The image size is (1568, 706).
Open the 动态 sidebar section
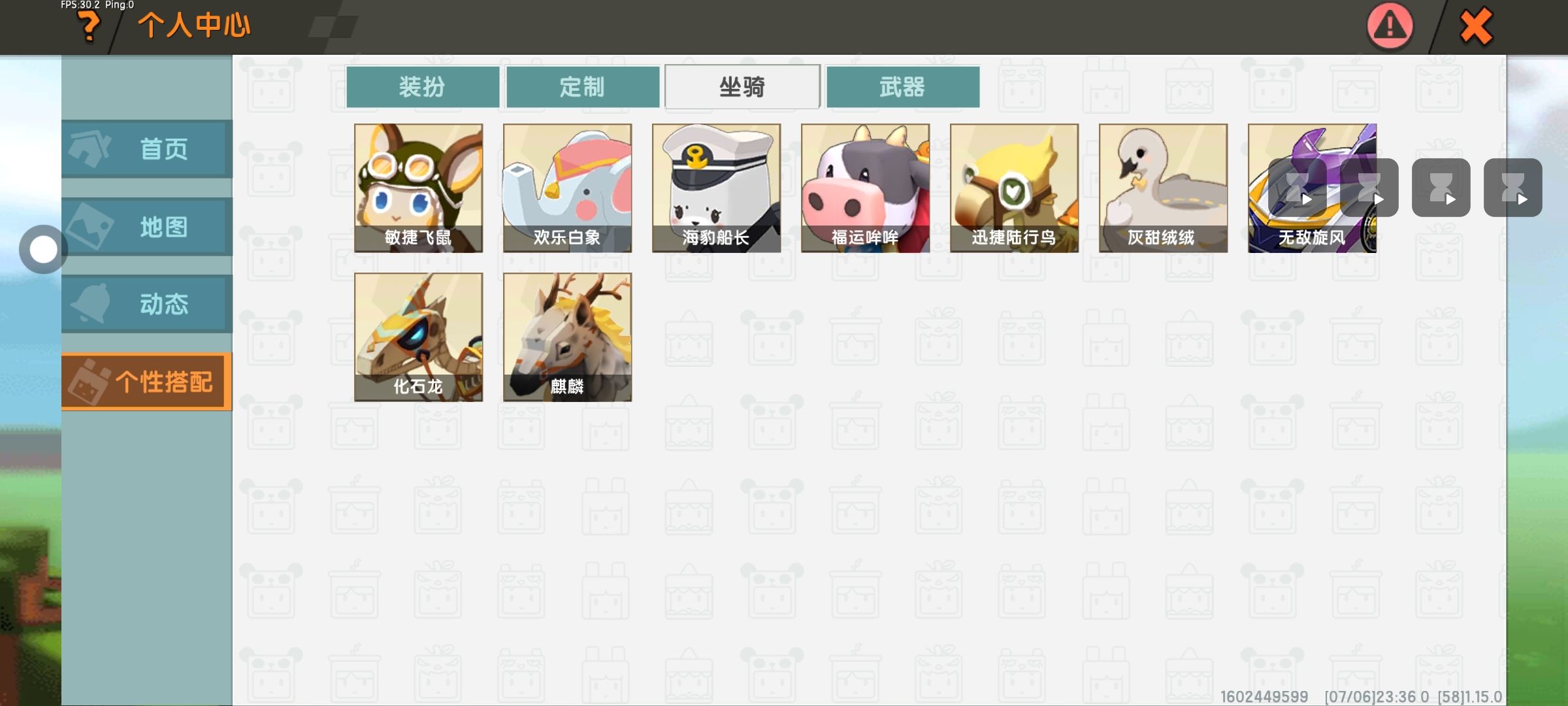[147, 304]
